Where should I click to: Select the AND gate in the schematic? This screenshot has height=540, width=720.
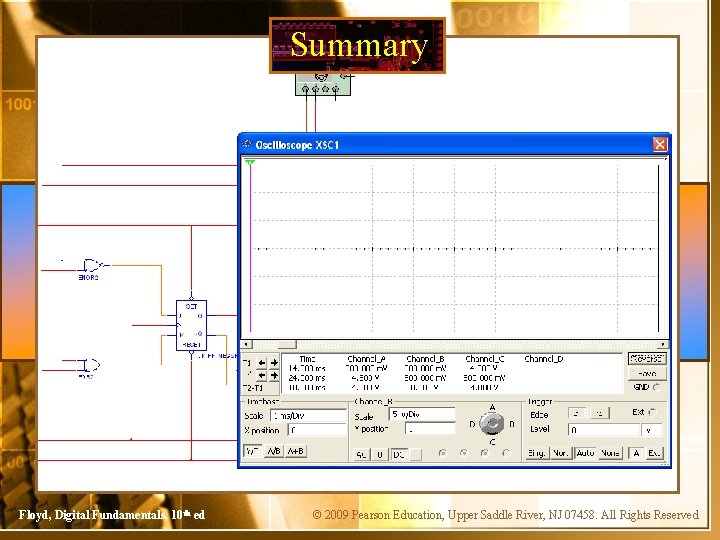[x=90, y=366]
